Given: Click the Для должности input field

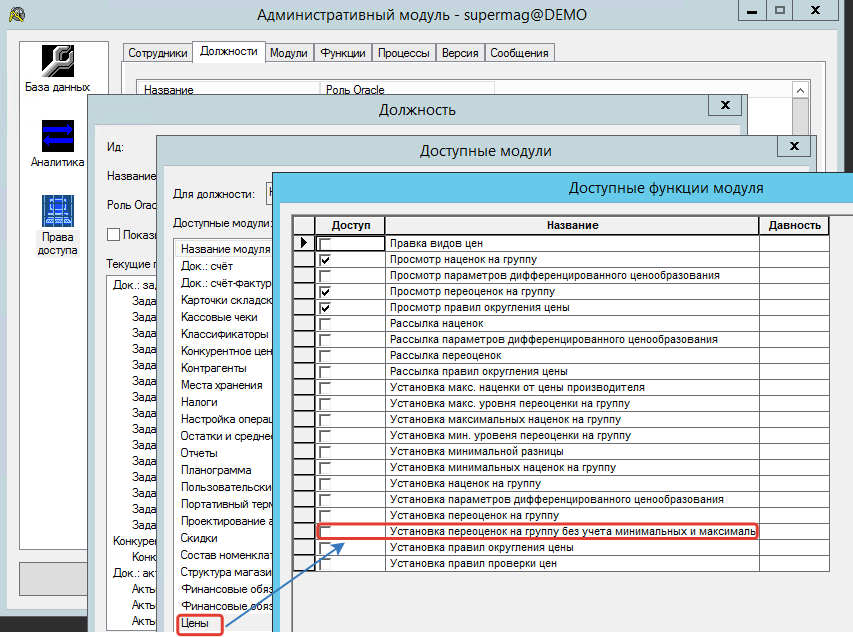Looking at the screenshot, I should (269, 194).
